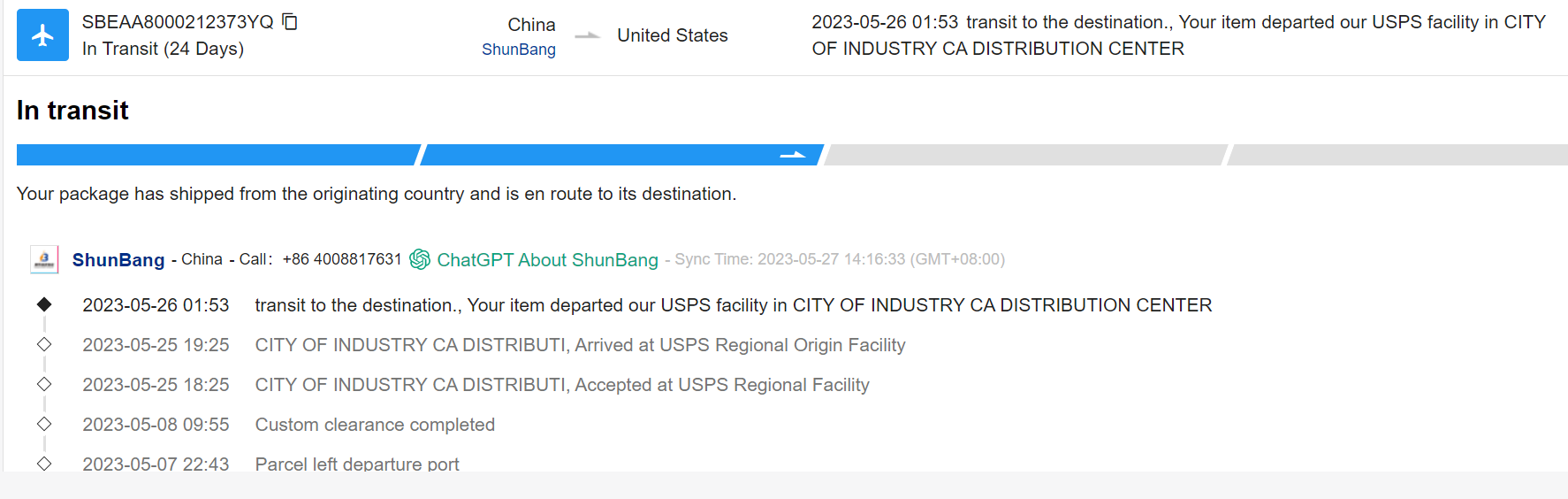Select the filled diamond marker for latest event
1568x499 pixels.
(x=44, y=304)
